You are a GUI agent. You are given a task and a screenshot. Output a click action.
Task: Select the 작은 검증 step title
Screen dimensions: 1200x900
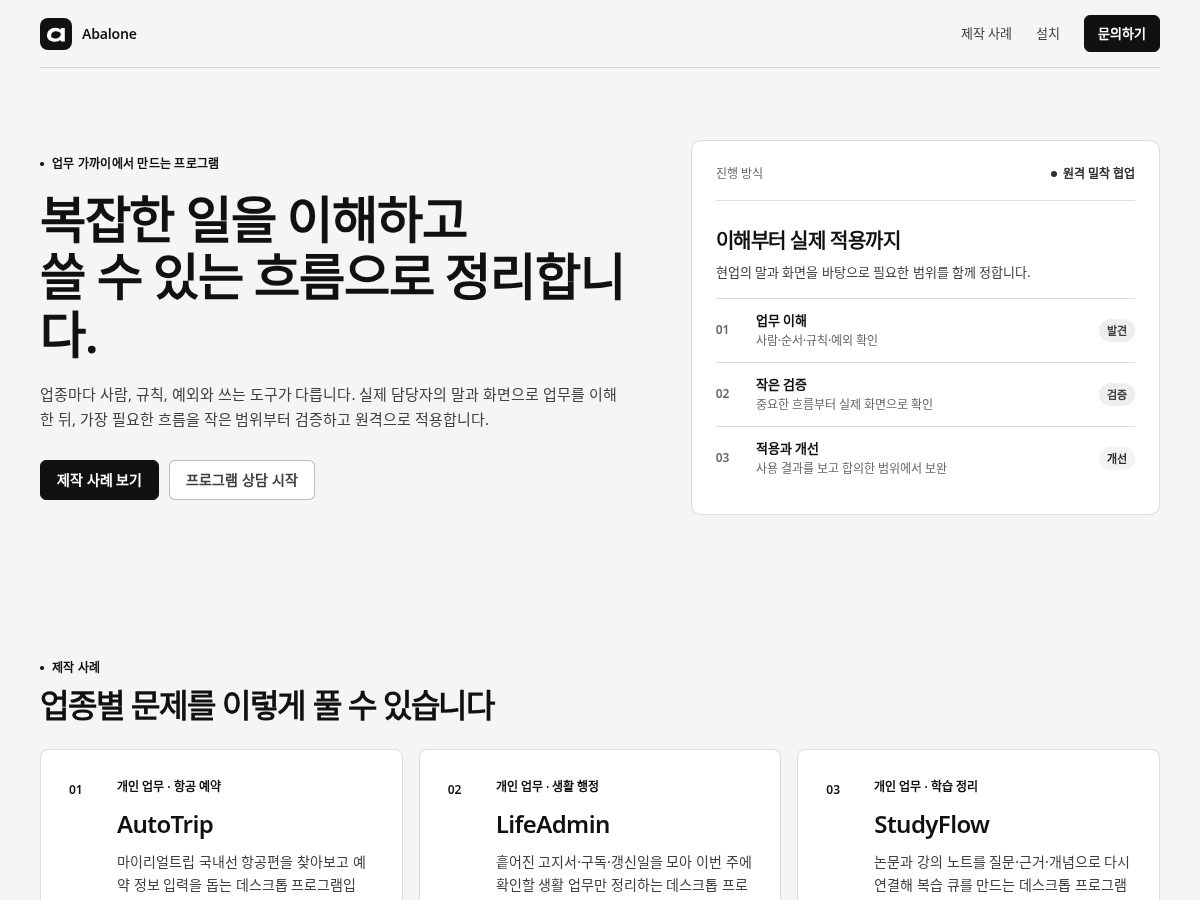[x=781, y=385]
